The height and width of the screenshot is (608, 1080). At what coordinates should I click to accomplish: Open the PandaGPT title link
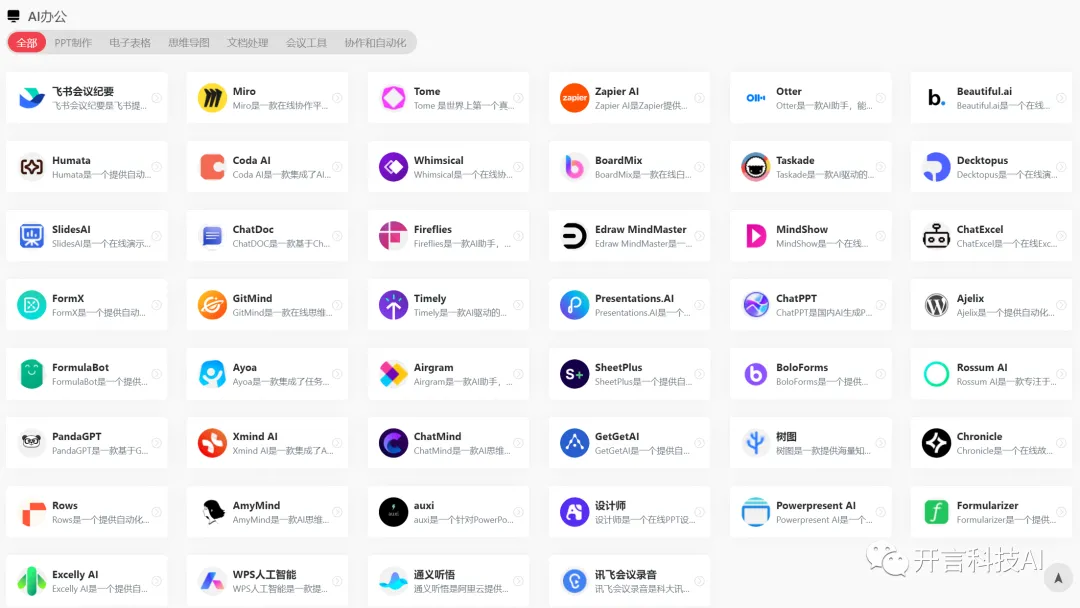click(76, 437)
